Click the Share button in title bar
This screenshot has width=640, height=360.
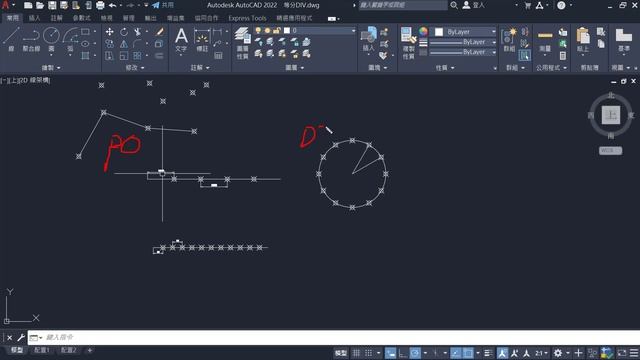tap(163, 5)
